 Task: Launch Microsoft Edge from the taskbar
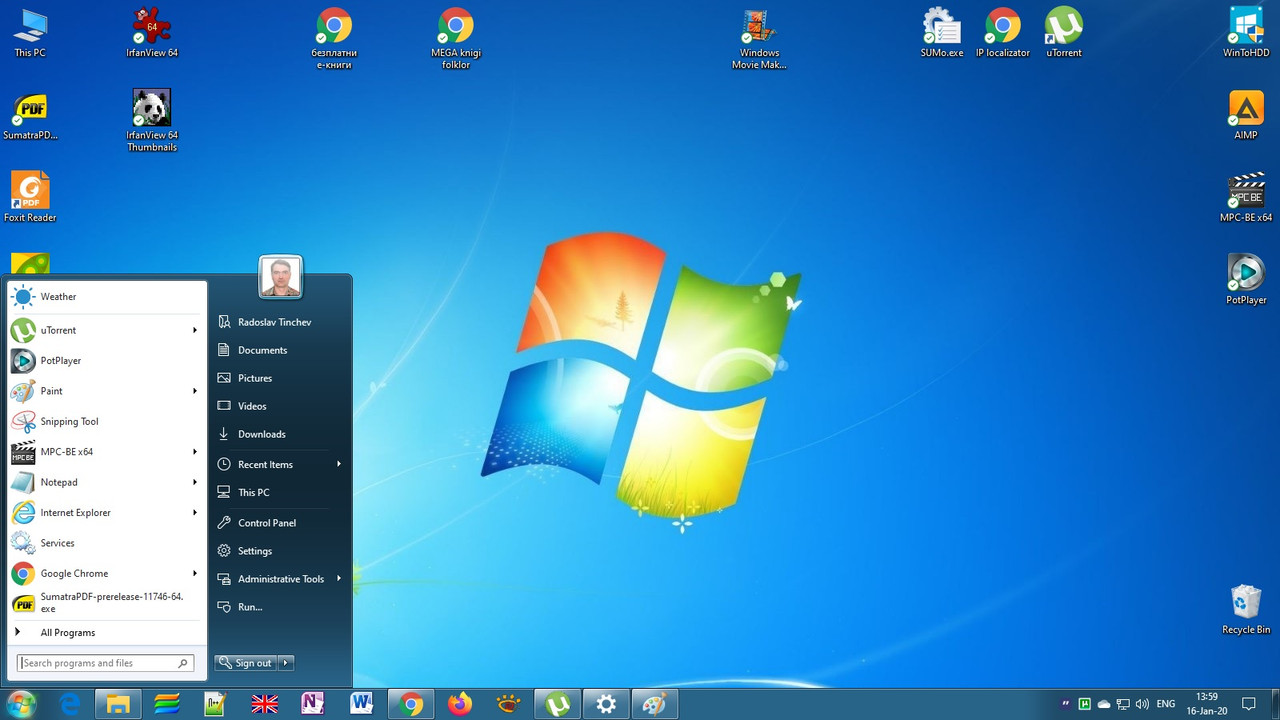pyautogui.click(x=70, y=704)
